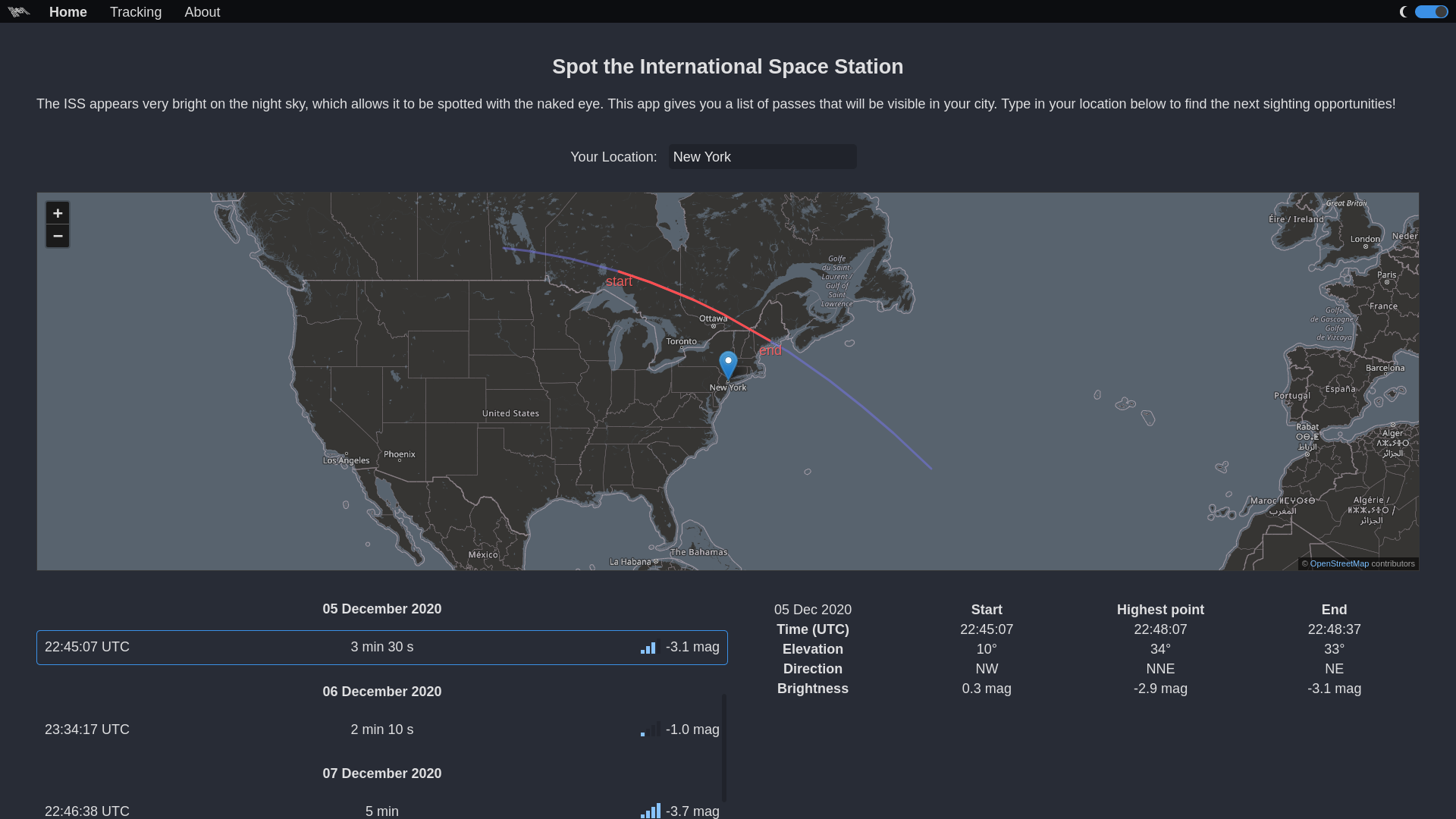The height and width of the screenshot is (819, 1456).
Task: Click the Tracking navigation menu item
Action: pos(135,12)
